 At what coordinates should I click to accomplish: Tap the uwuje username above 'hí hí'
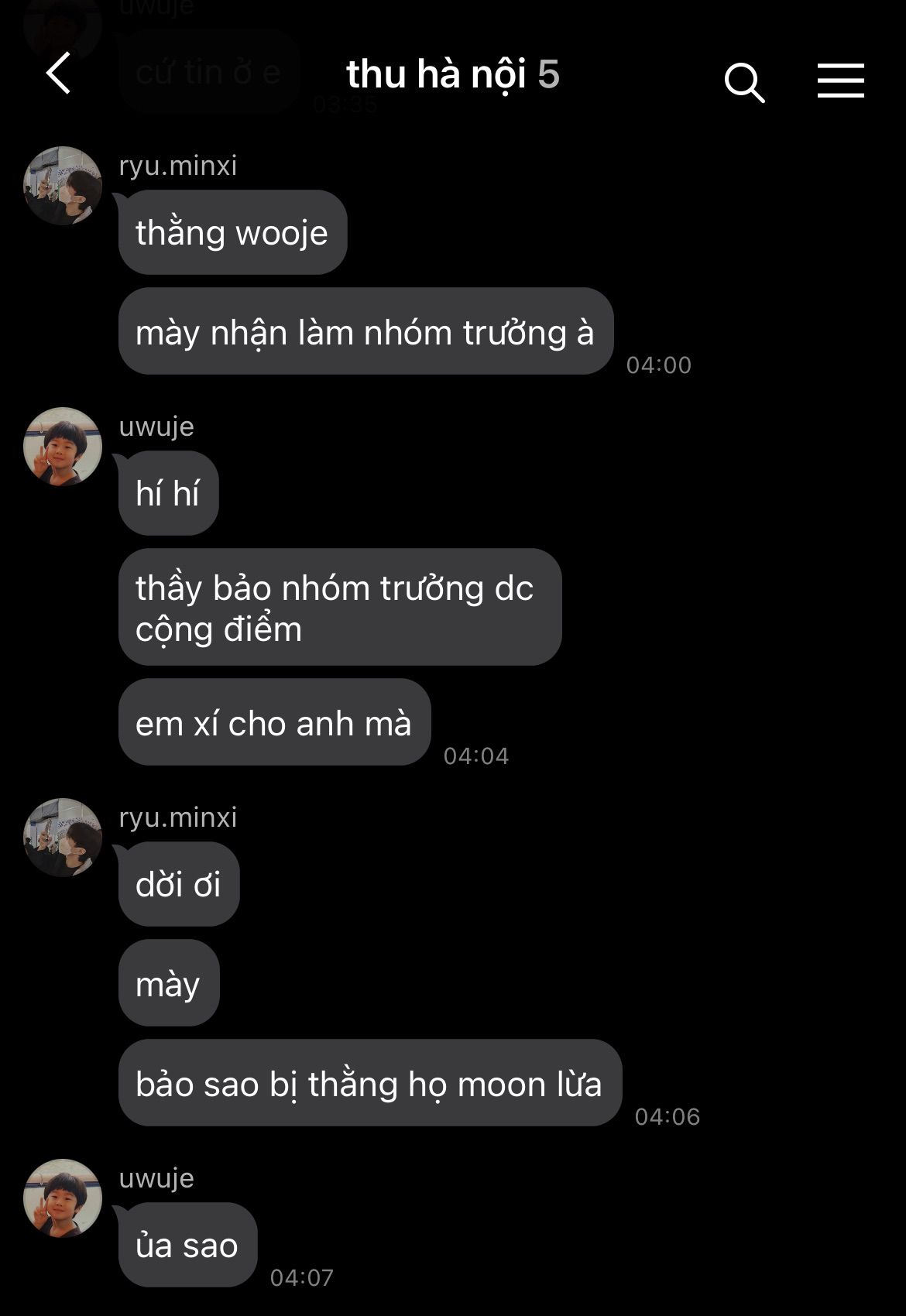pyautogui.click(x=156, y=427)
